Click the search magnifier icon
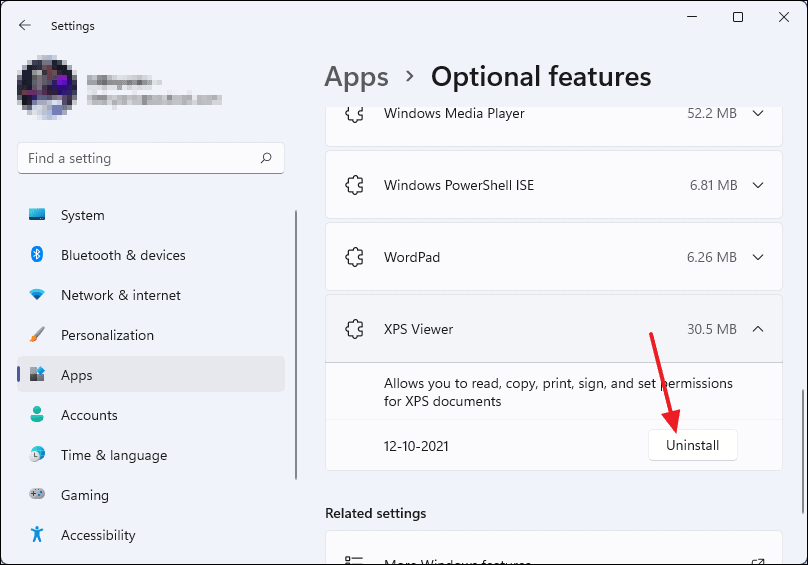808x565 pixels. (266, 158)
